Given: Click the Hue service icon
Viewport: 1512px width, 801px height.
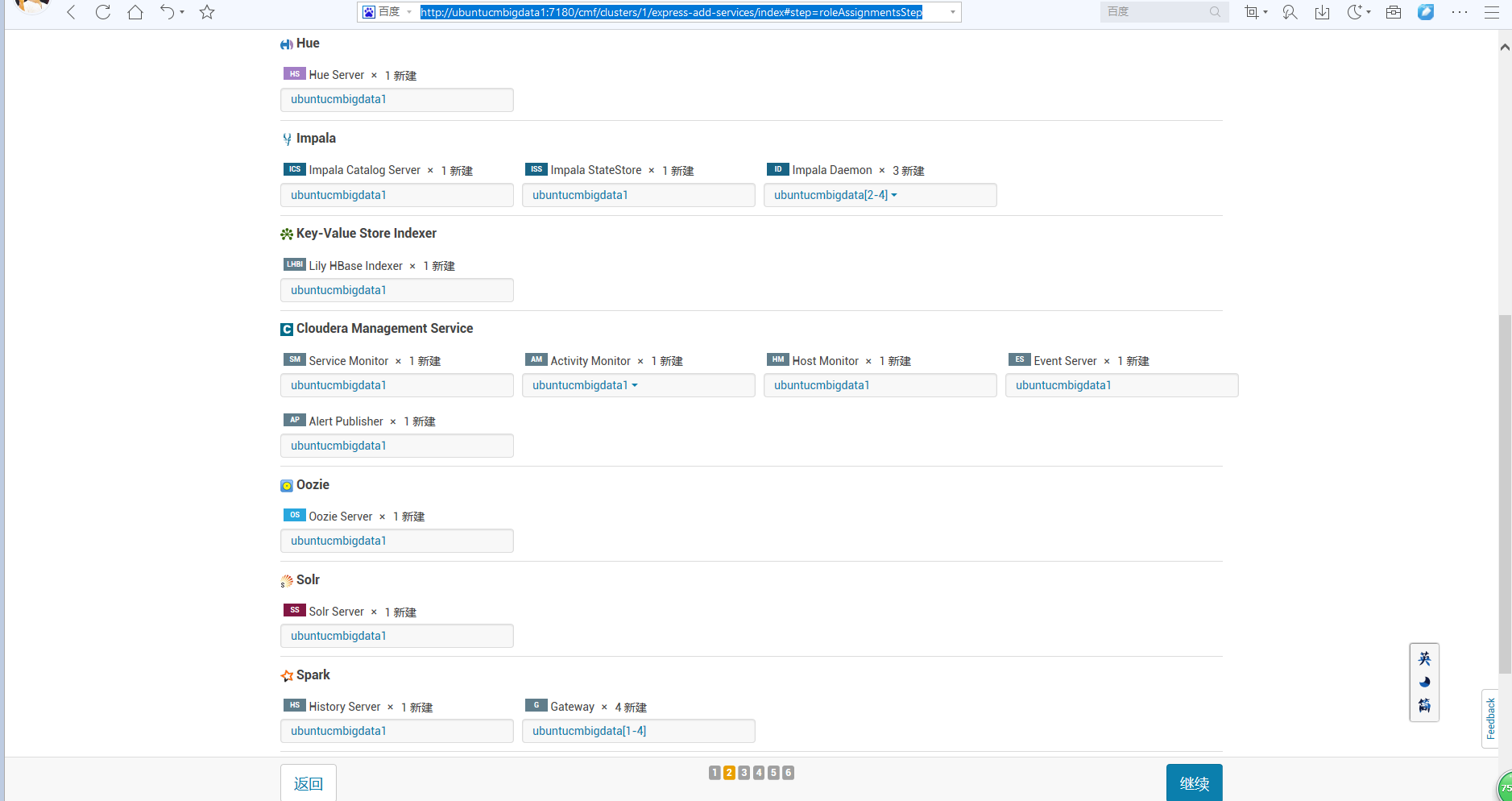Looking at the screenshot, I should coord(287,44).
